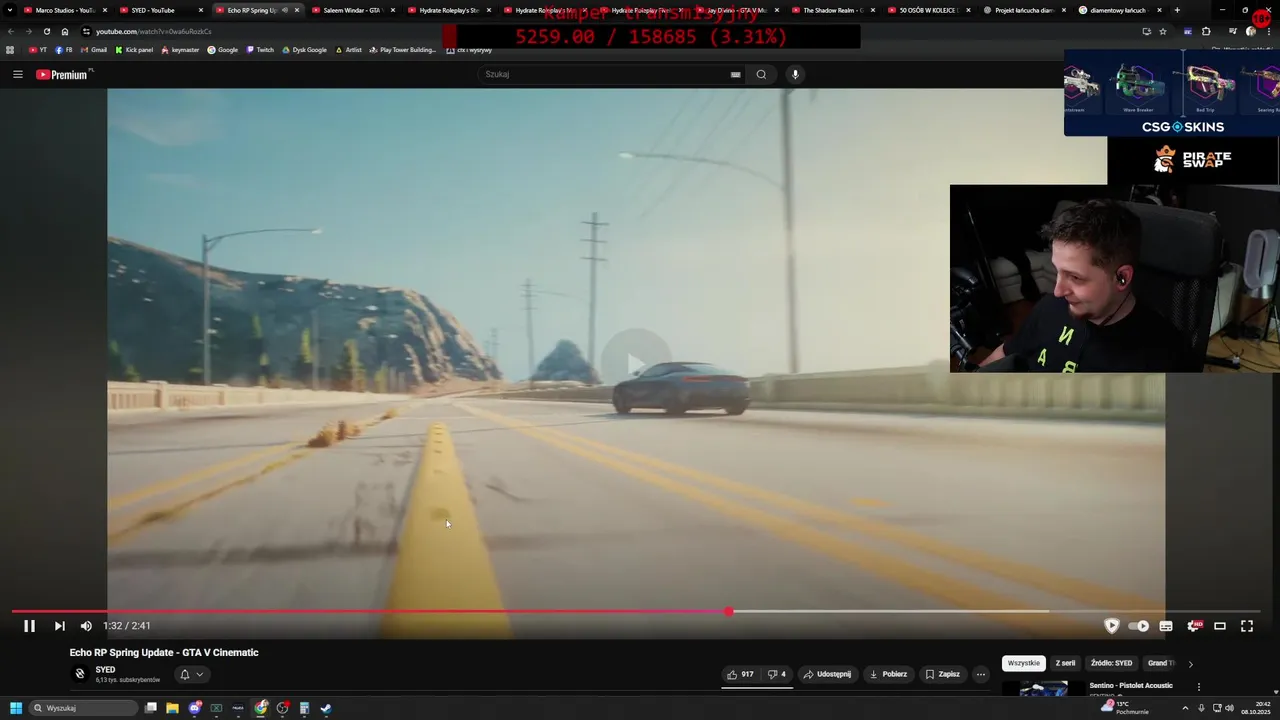Go to browser home page
1280x720 pixels.
coord(65,31)
